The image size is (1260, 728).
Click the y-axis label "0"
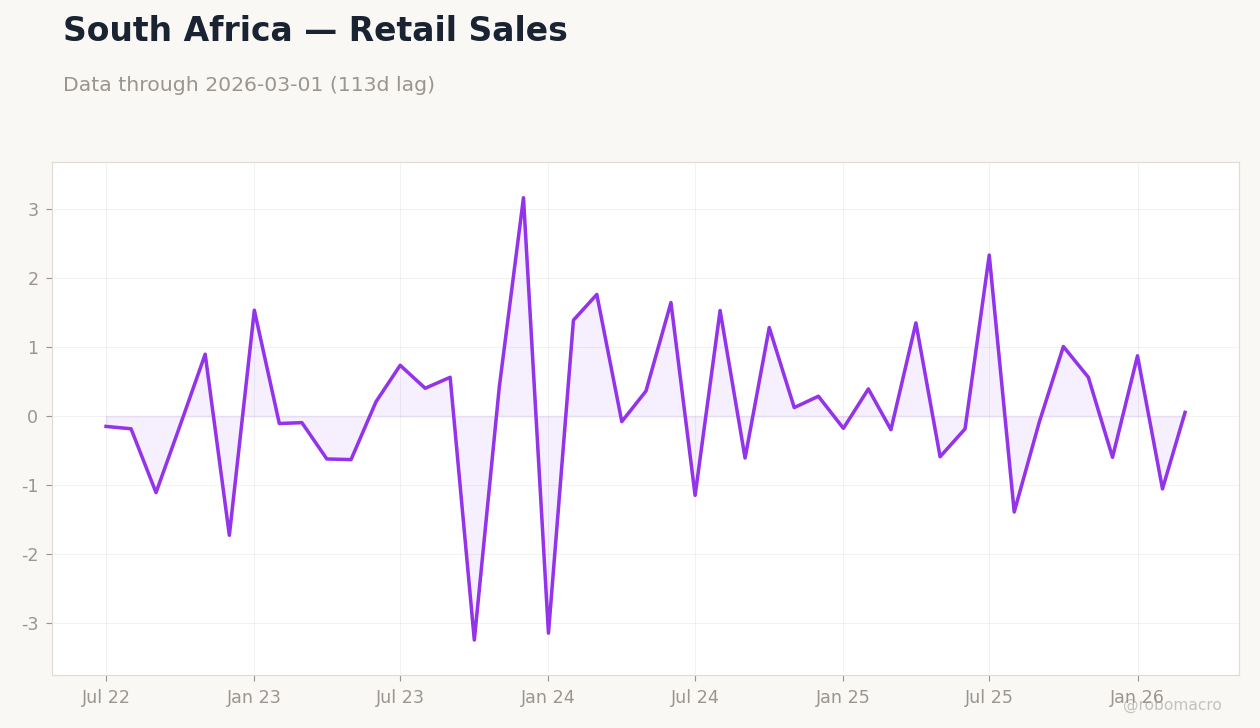(33, 417)
